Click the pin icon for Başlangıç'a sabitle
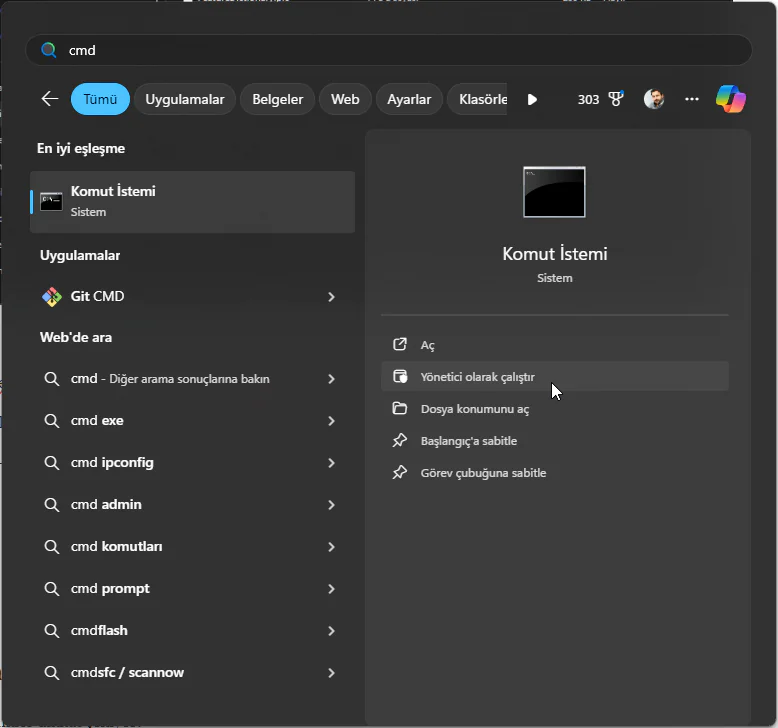Screen dimensions: 778x728 coord(400,440)
